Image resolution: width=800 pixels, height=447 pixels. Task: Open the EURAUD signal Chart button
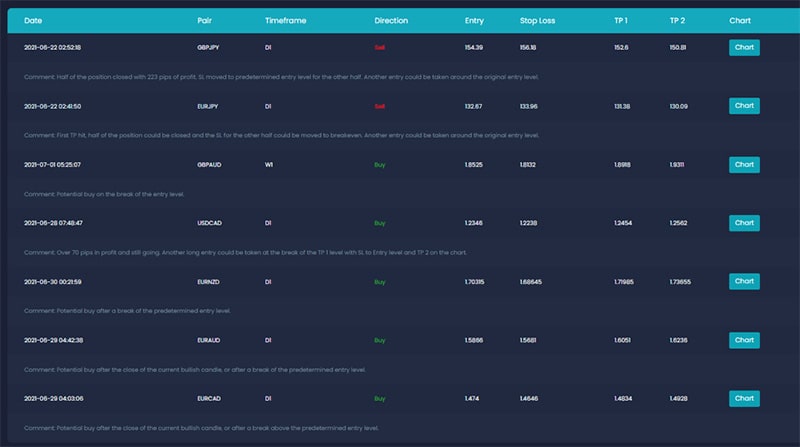(744, 340)
